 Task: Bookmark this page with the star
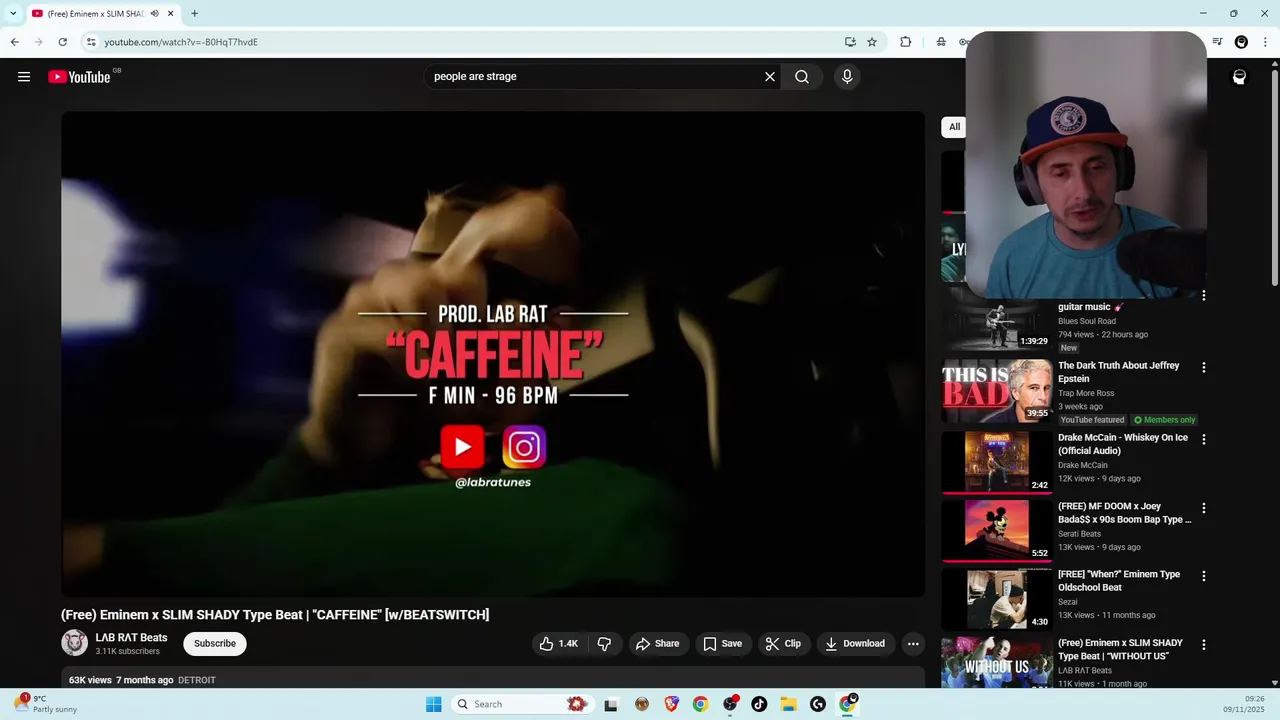872,42
